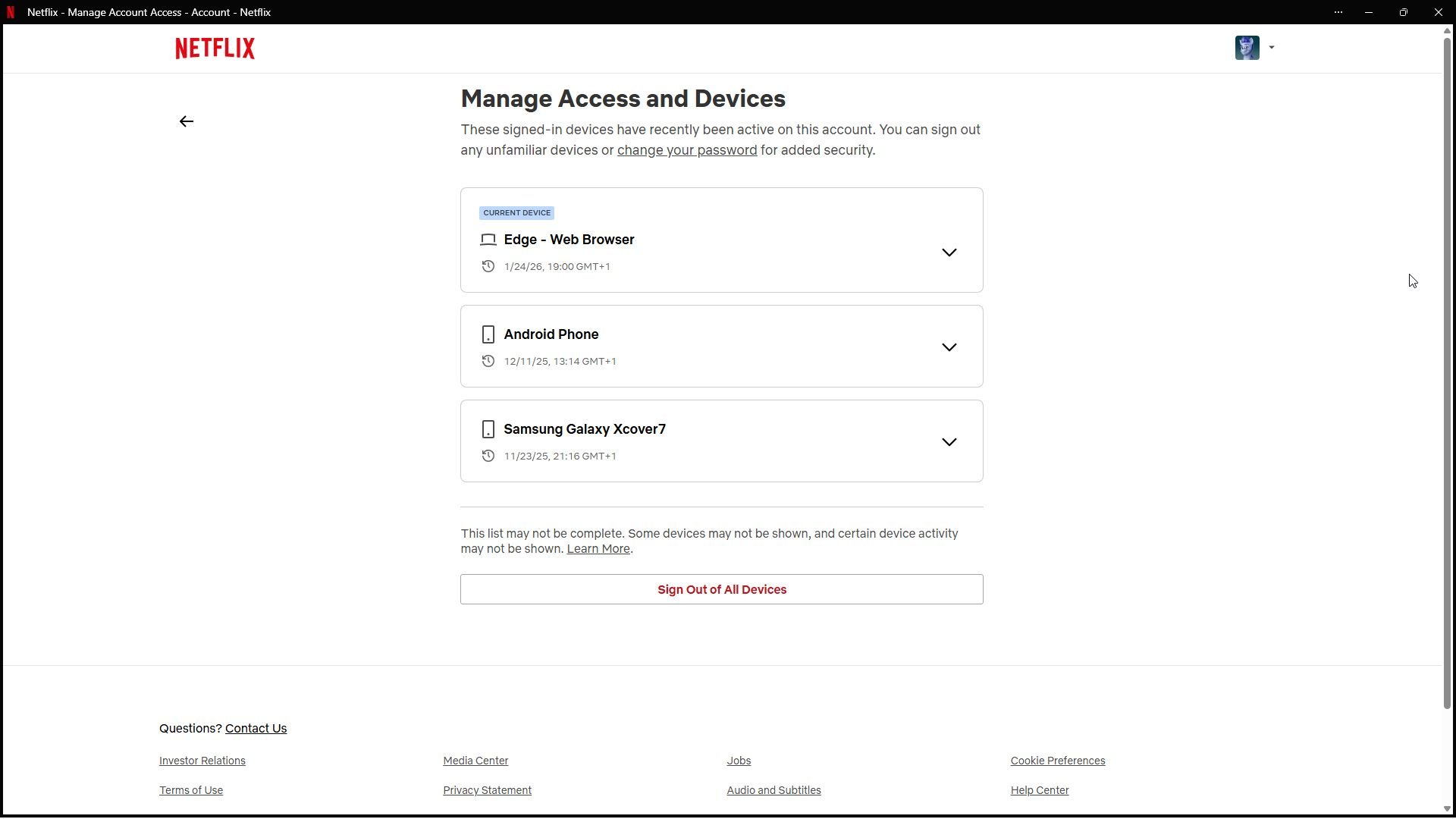Click the clock icon next to 12/11/25 timestamp
Image resolution: width=1456 pixels, height=819 pixels.
[488, 361]
